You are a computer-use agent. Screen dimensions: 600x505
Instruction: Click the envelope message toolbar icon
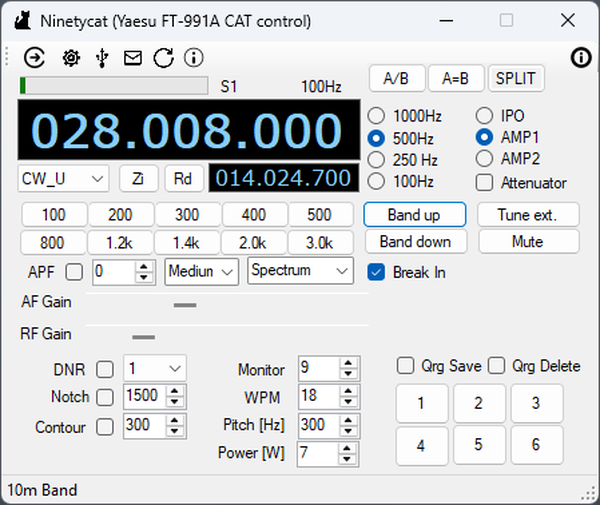click(x=133, y=58)
